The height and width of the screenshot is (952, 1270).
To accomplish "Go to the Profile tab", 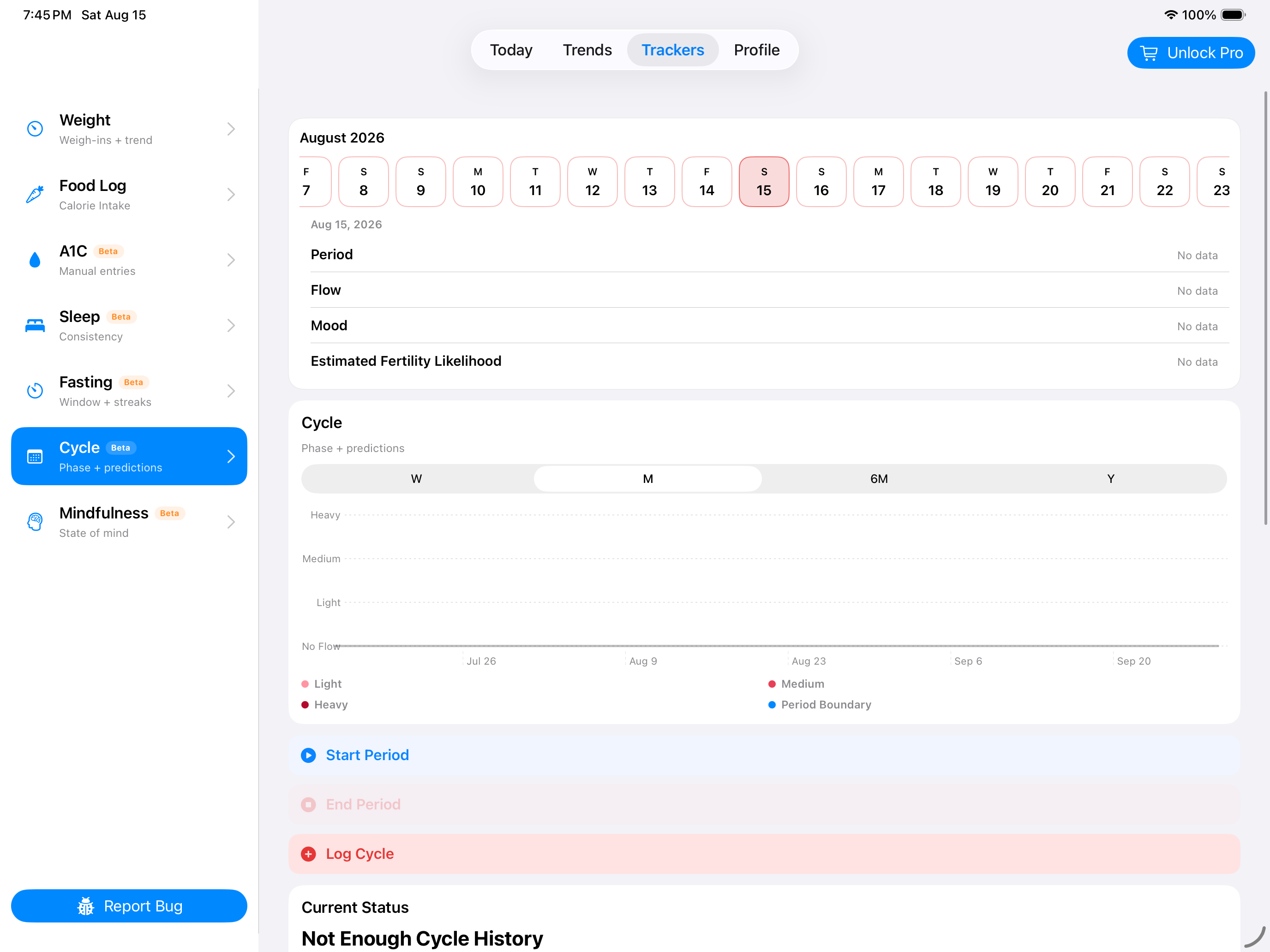I will point(756,50).
